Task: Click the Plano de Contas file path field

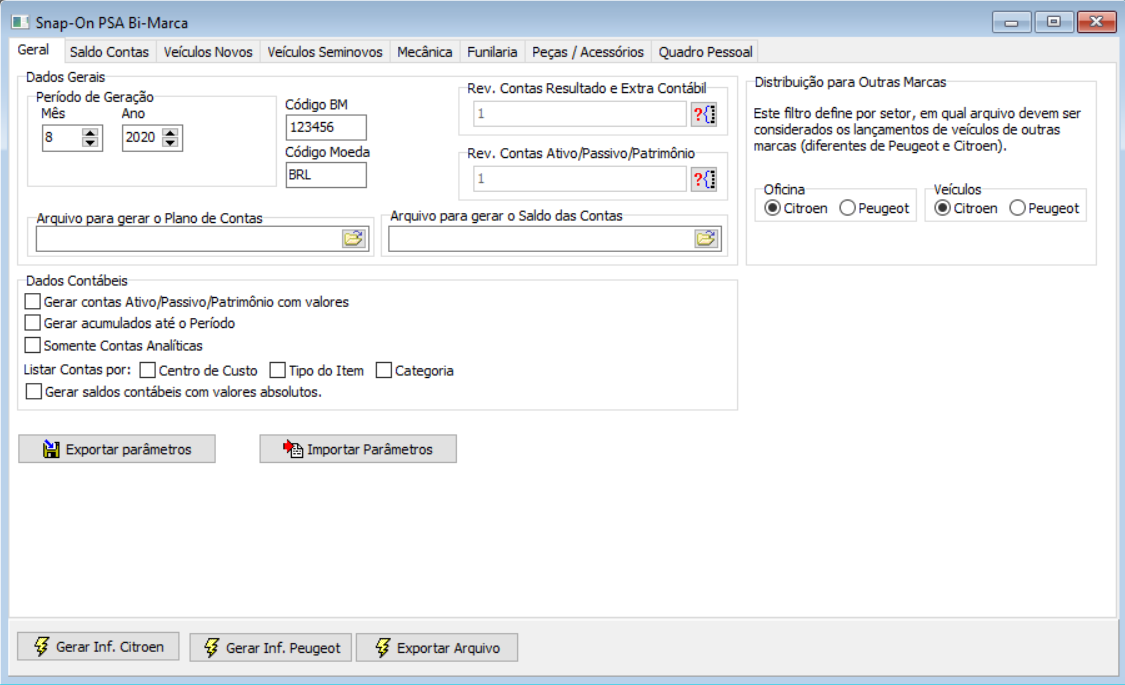Action: [x=189, y=239]
